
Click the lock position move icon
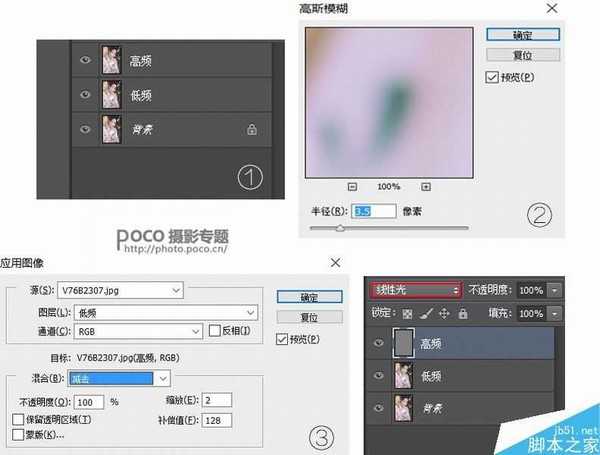tap(443, 313)
